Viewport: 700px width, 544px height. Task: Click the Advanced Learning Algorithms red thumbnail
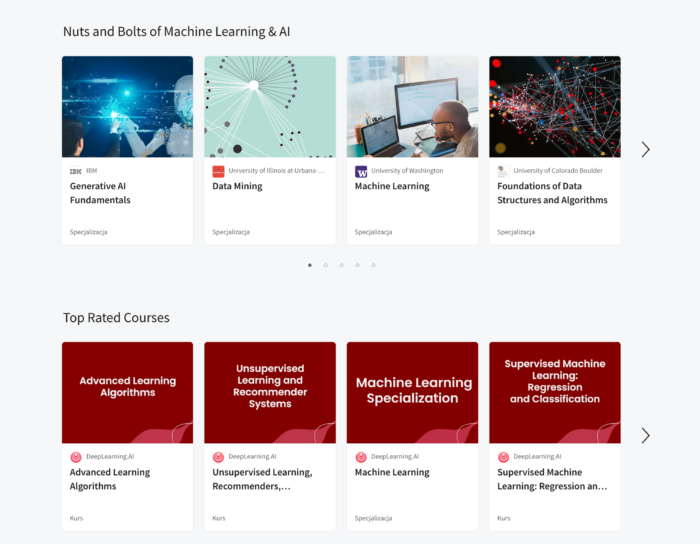click(x=127, y=392)
